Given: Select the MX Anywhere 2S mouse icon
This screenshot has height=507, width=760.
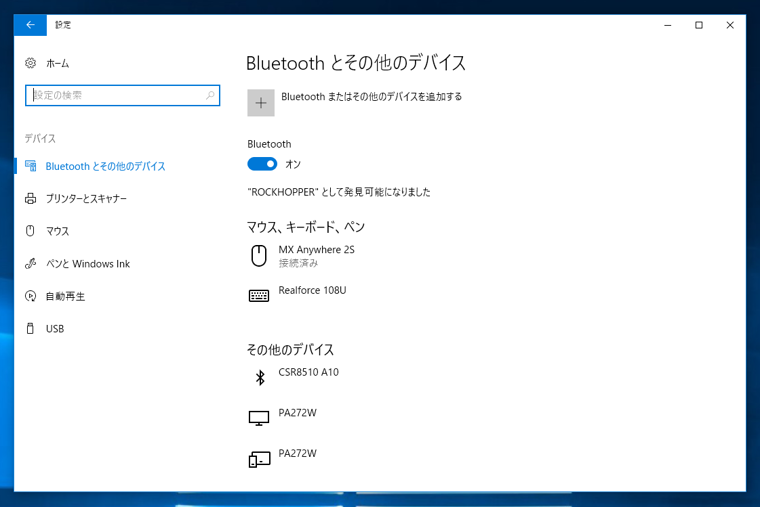Looking at the screenshot, I should 259,255.
